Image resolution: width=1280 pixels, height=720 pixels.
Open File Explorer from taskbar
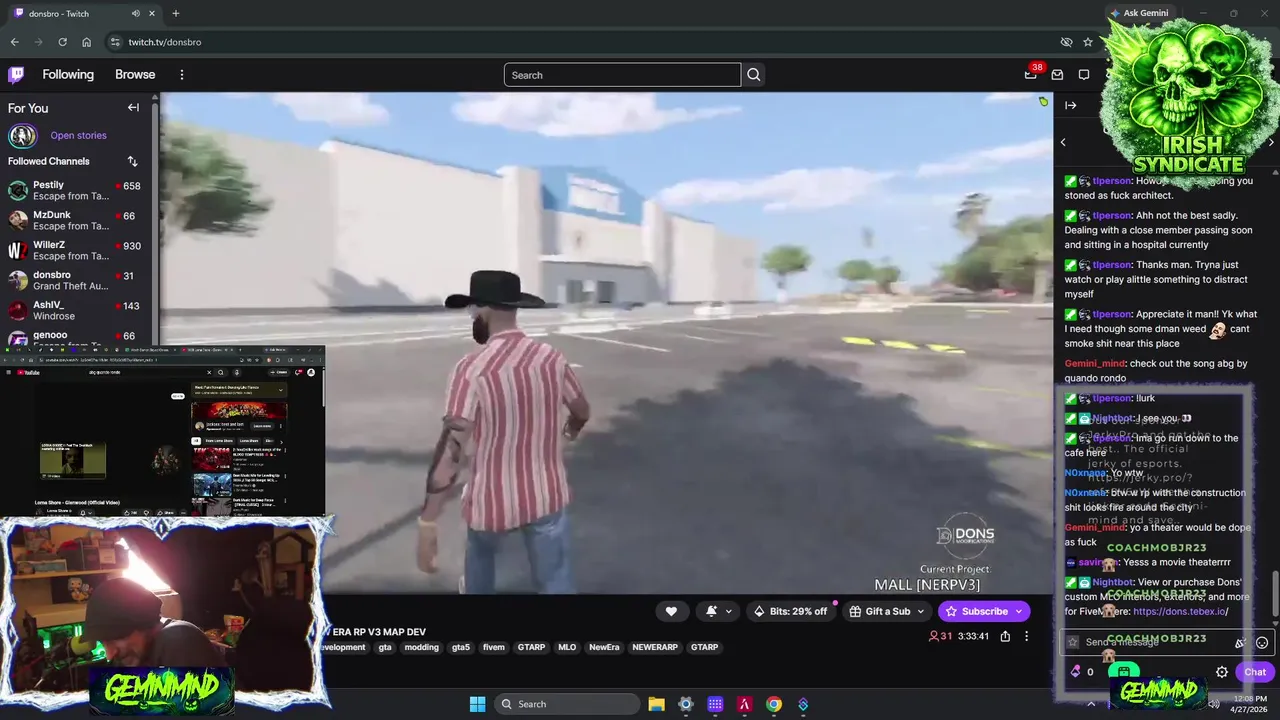pos(656,704)
